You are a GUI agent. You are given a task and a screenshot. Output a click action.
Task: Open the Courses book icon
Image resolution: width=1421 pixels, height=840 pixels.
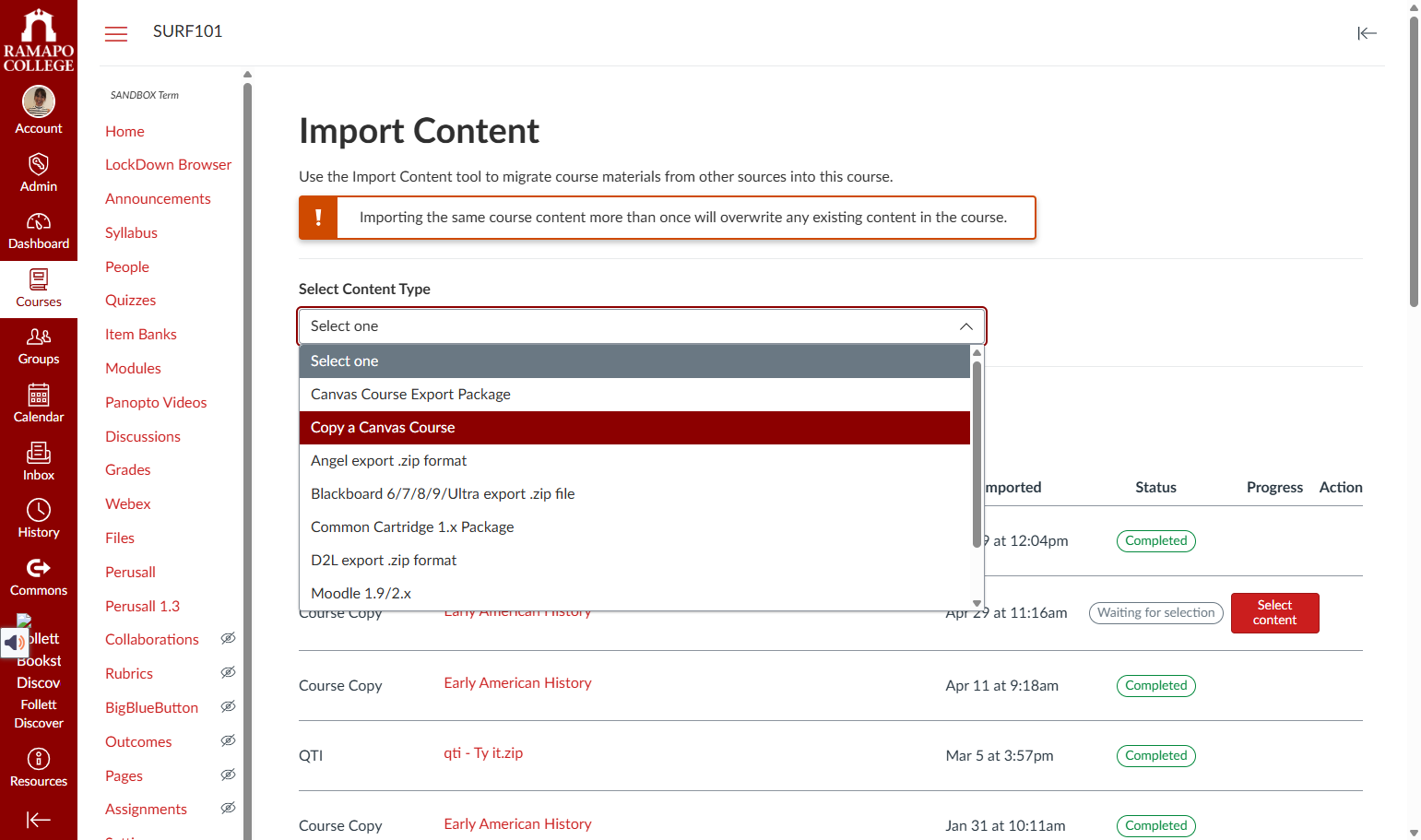coord(39,279)
